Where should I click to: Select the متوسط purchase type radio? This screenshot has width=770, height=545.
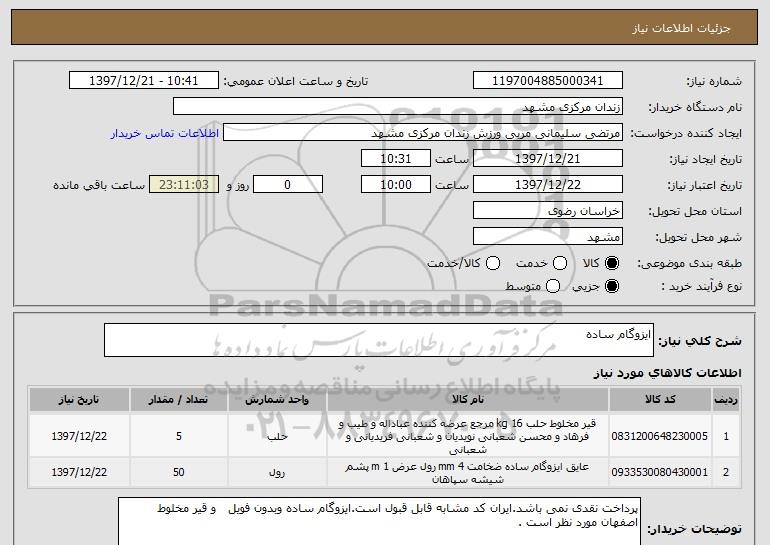click(553, 286)
